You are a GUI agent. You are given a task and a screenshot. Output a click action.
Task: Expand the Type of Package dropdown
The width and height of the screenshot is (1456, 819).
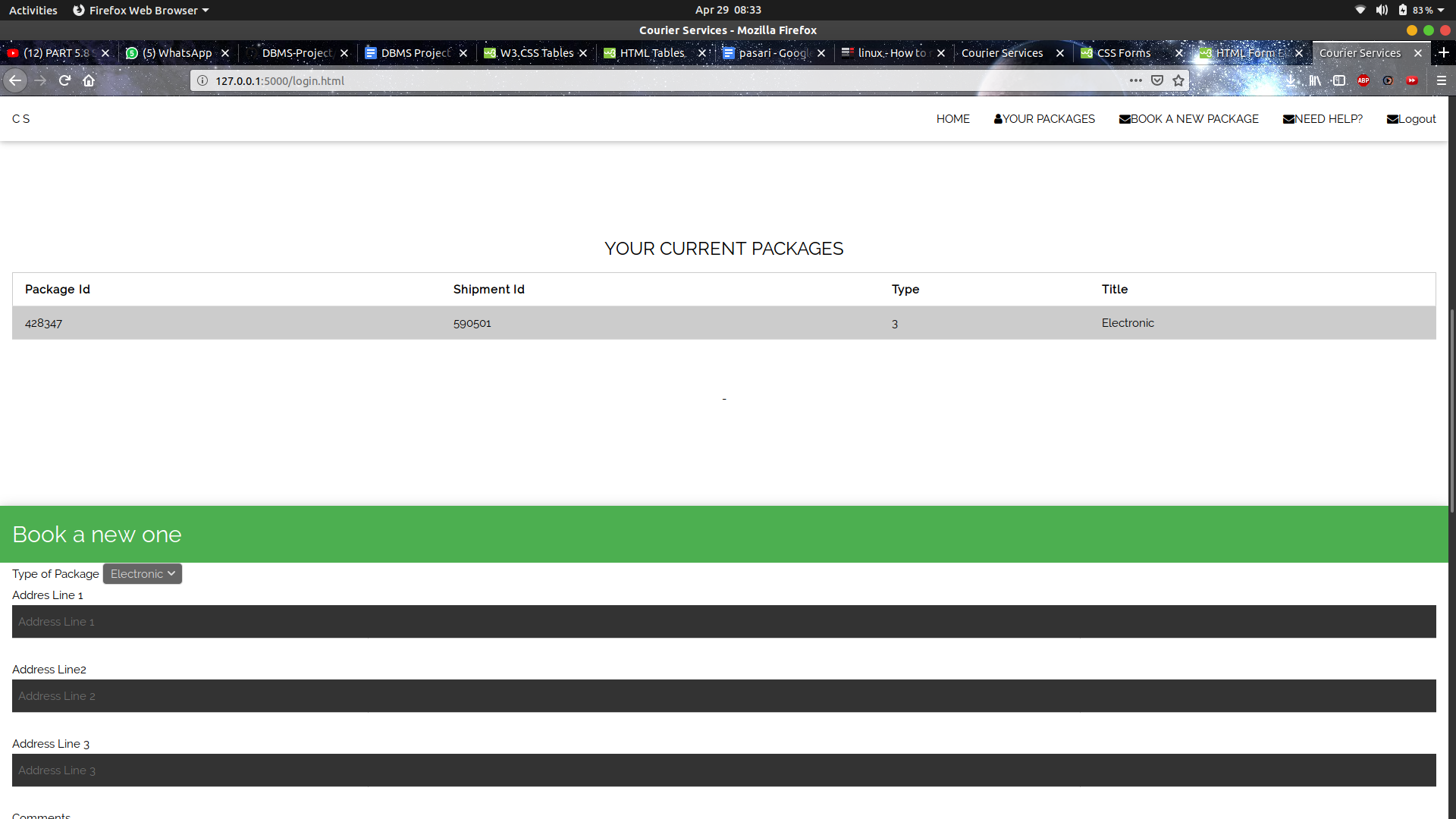(x=143, y=574)
